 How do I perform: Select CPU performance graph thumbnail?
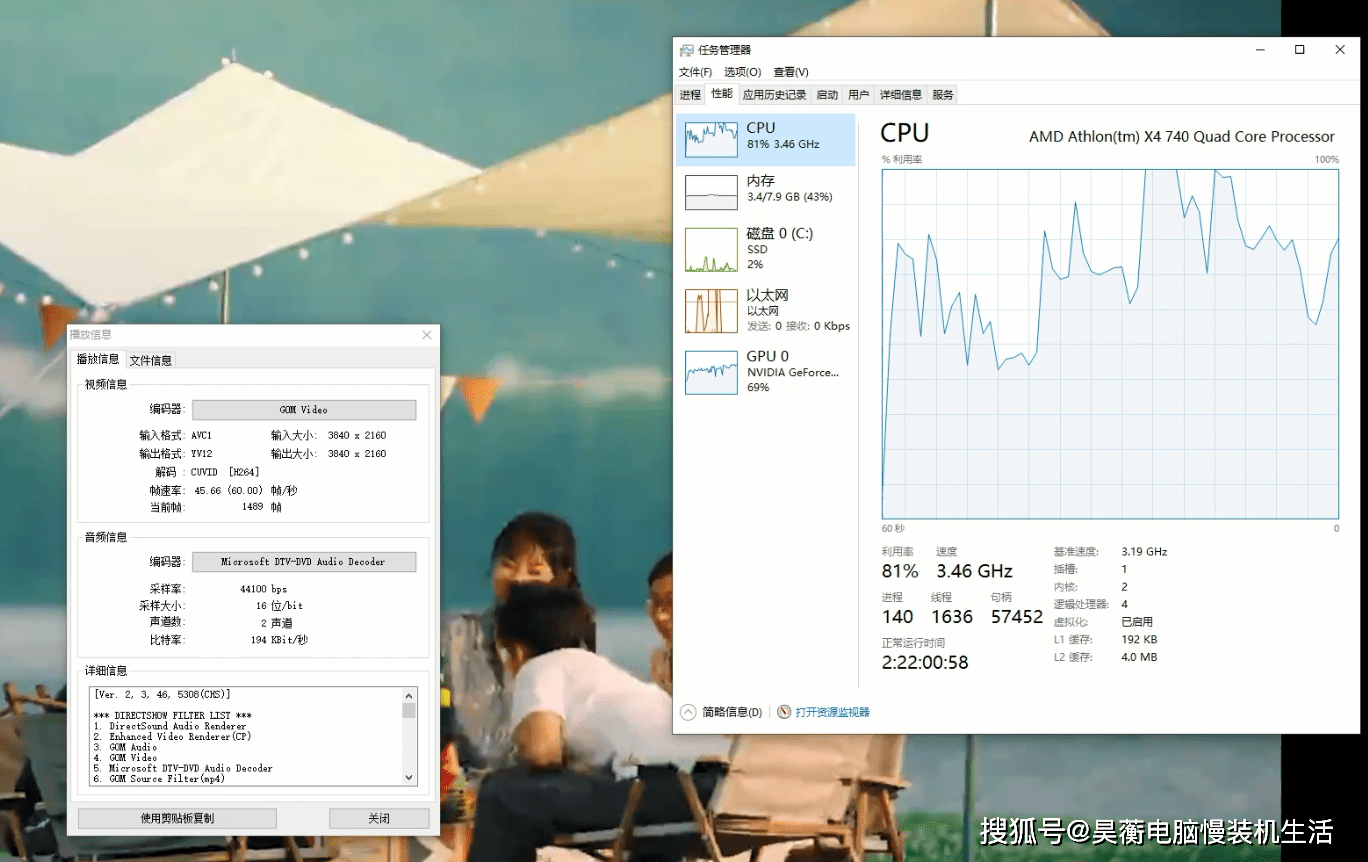coord(711,140)
